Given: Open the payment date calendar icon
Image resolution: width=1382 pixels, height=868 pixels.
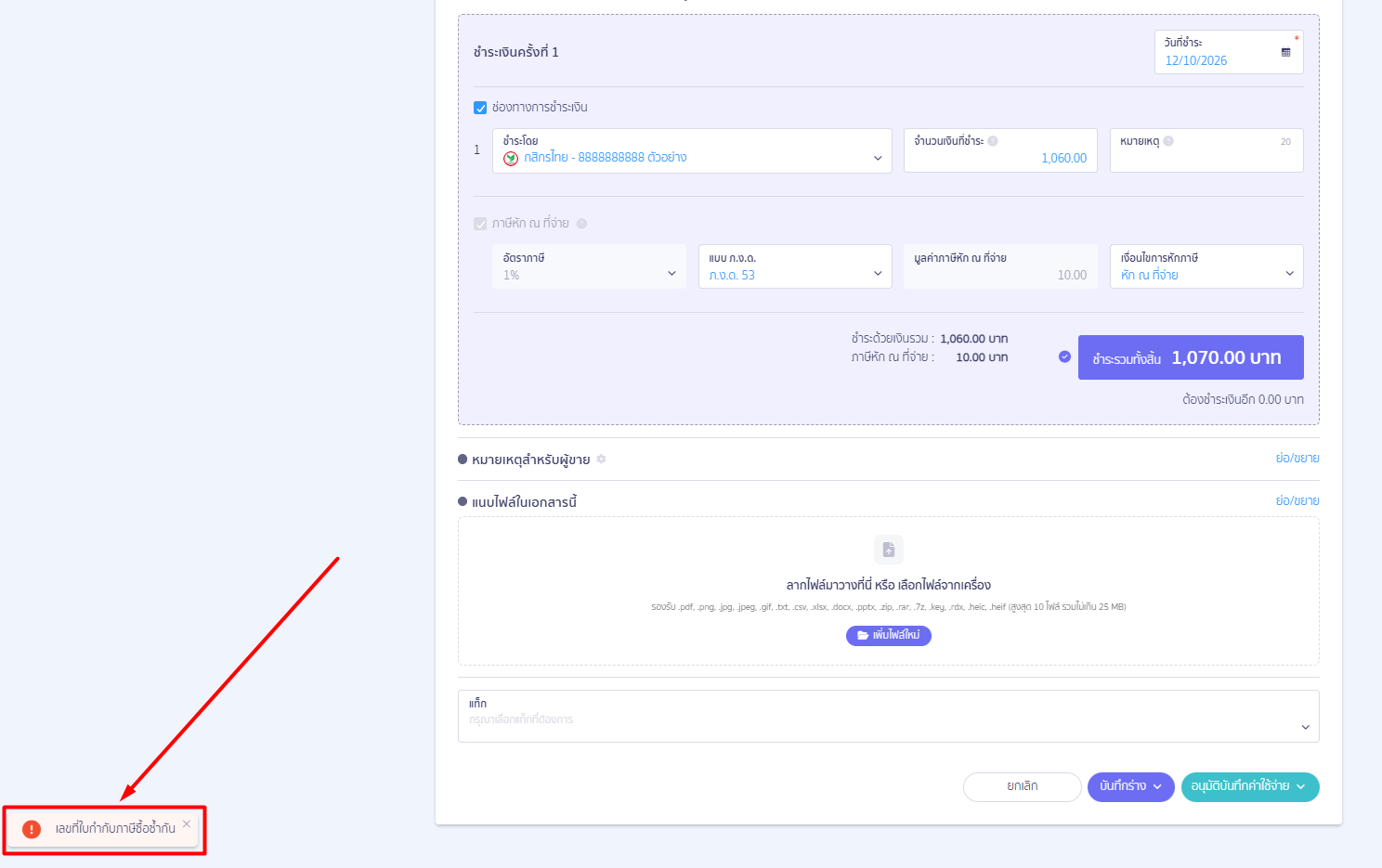Looking at the screenshot, I should [1285, 52].
